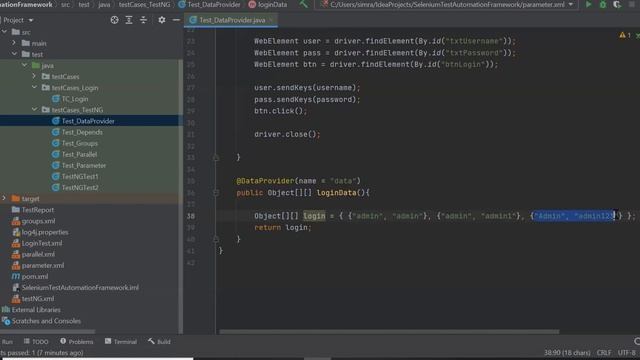Open SeleniumTestAutomationFramework.iml file
The width and height of the screenshot is (640, 360).
point(80,288)
